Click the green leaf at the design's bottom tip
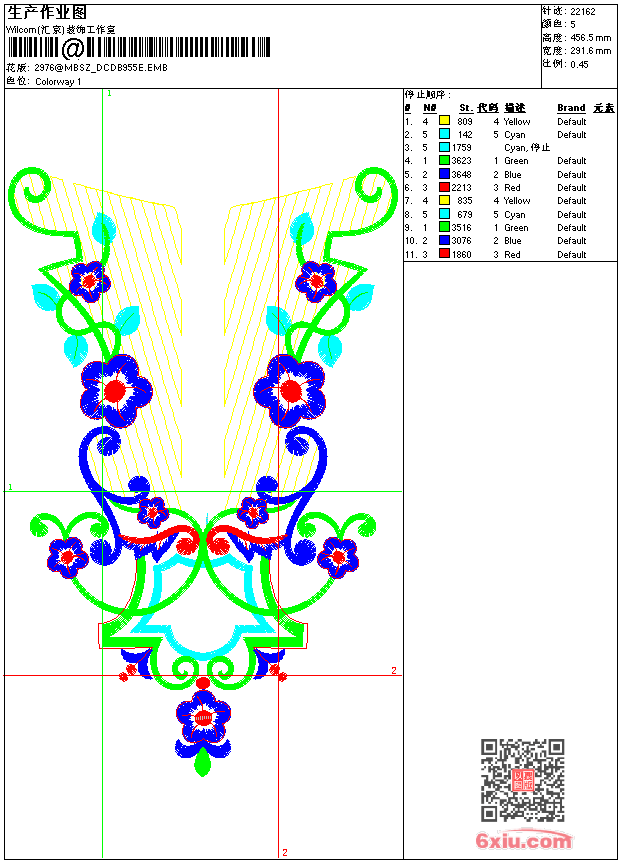This screenshot has height=860, width=620. (203, 764)
